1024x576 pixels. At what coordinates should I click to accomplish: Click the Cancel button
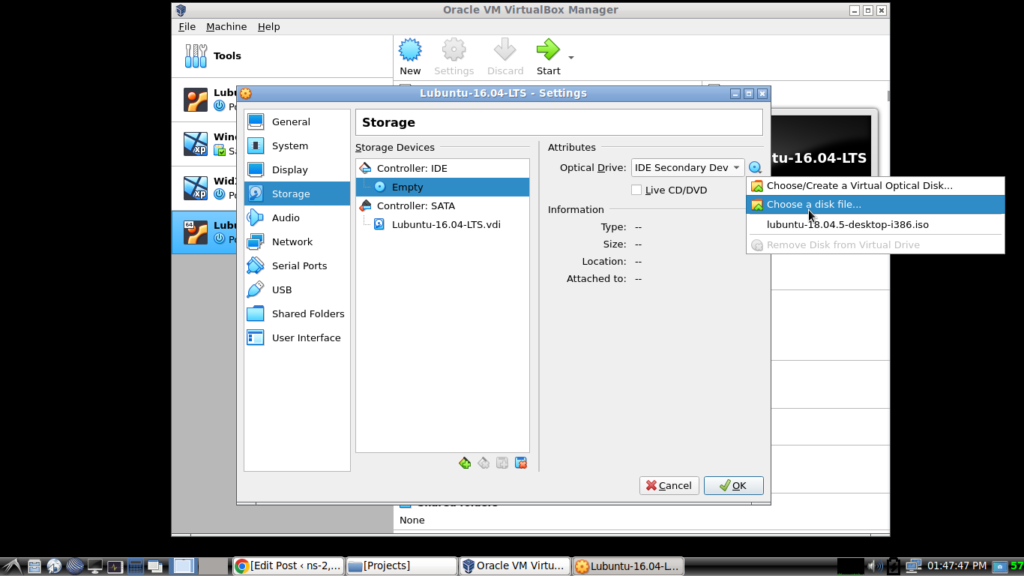point(668,485)
